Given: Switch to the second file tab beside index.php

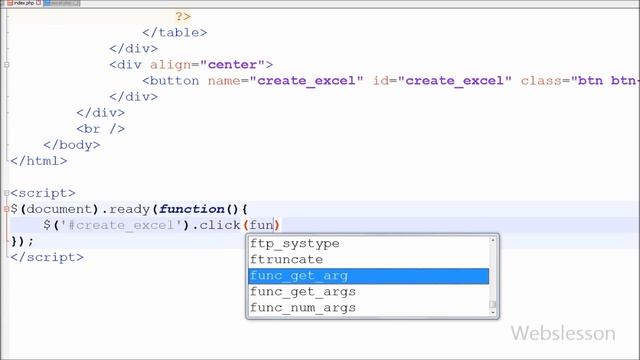Looking at the screenshot, I should (62, 3).
